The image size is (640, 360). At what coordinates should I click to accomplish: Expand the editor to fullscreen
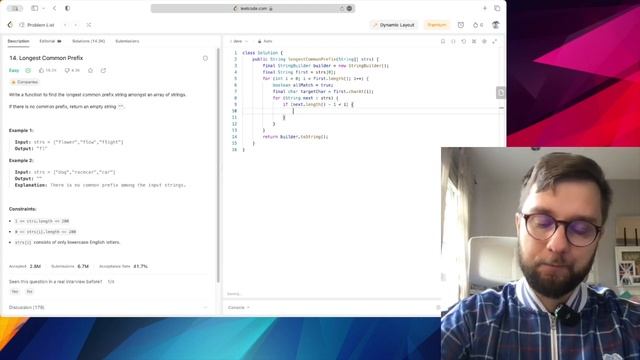pos(495,41)
